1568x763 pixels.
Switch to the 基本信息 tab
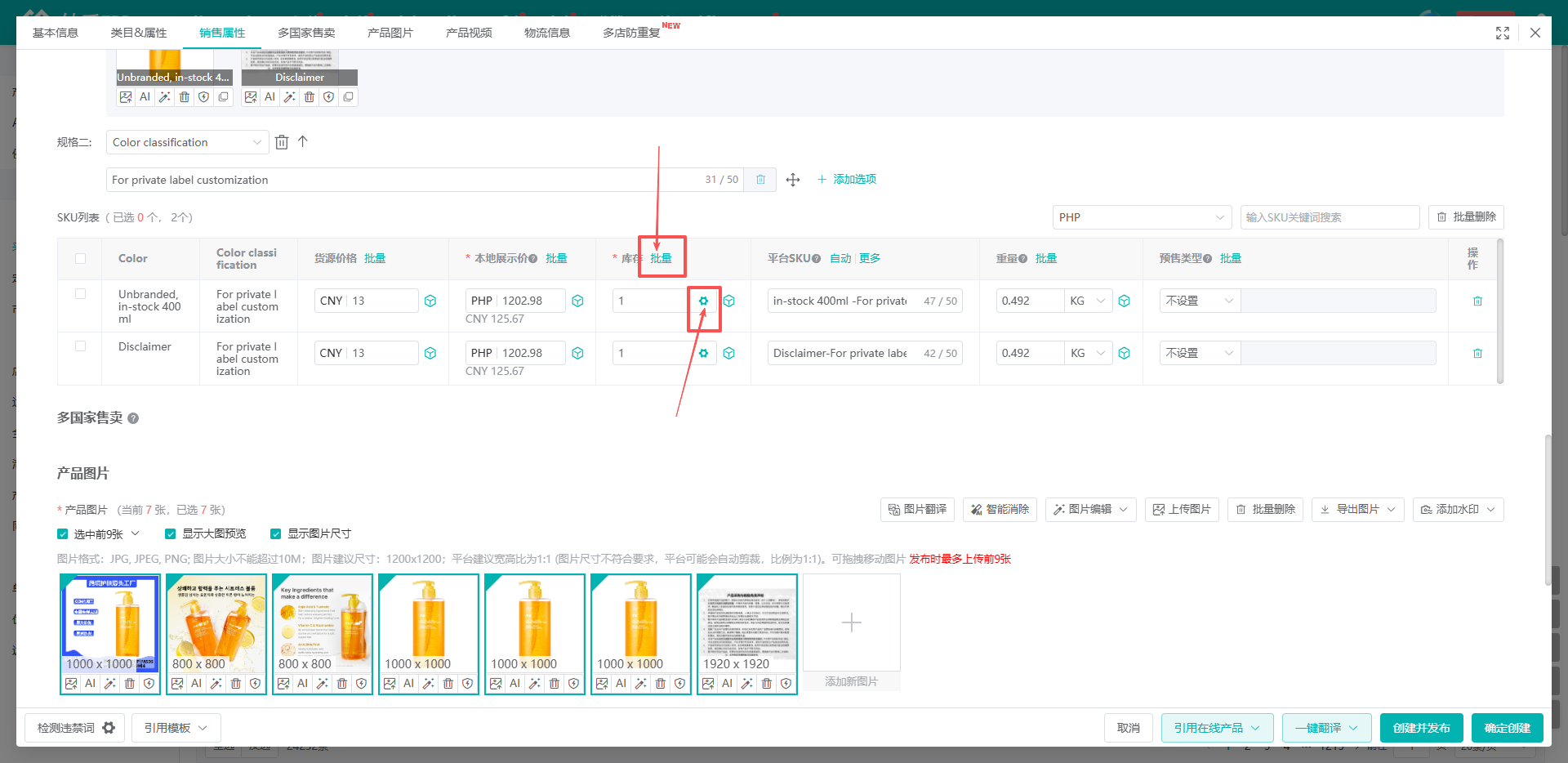(56, 33)
